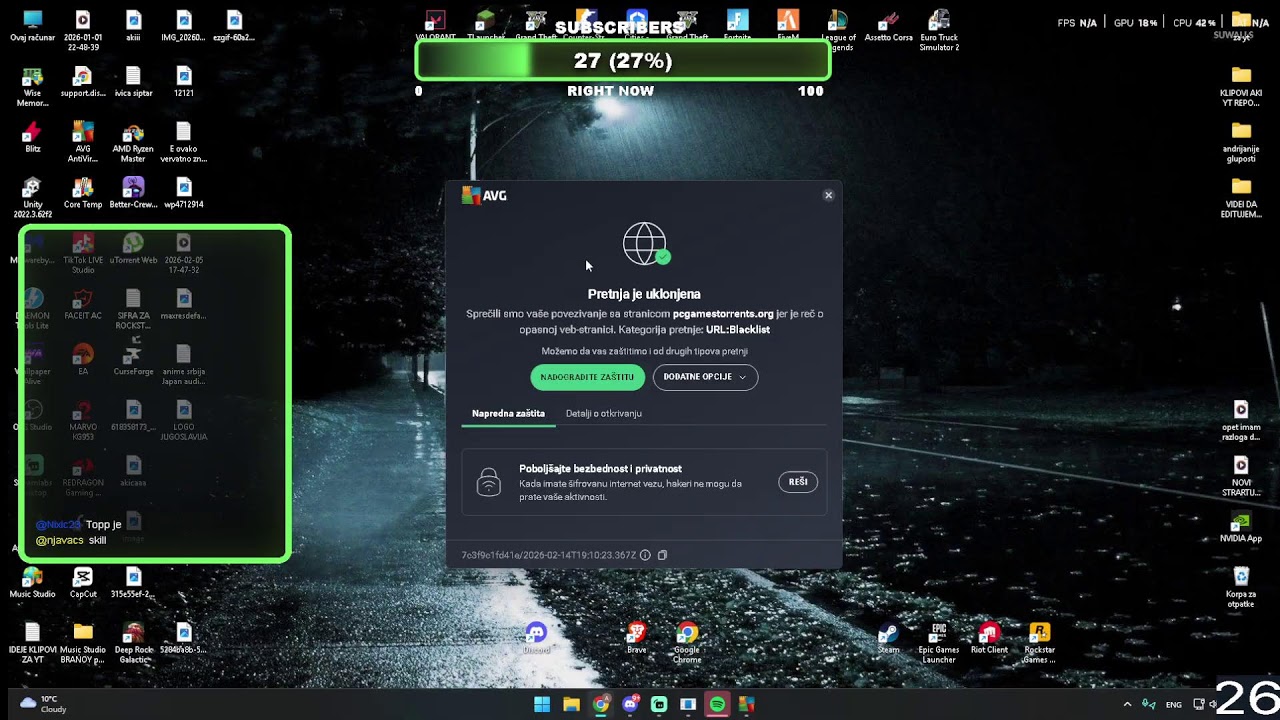Switch to Chrome on the taskbar
The width and height of the screenshot is (1280, 720).
click(x=600, y=704)
